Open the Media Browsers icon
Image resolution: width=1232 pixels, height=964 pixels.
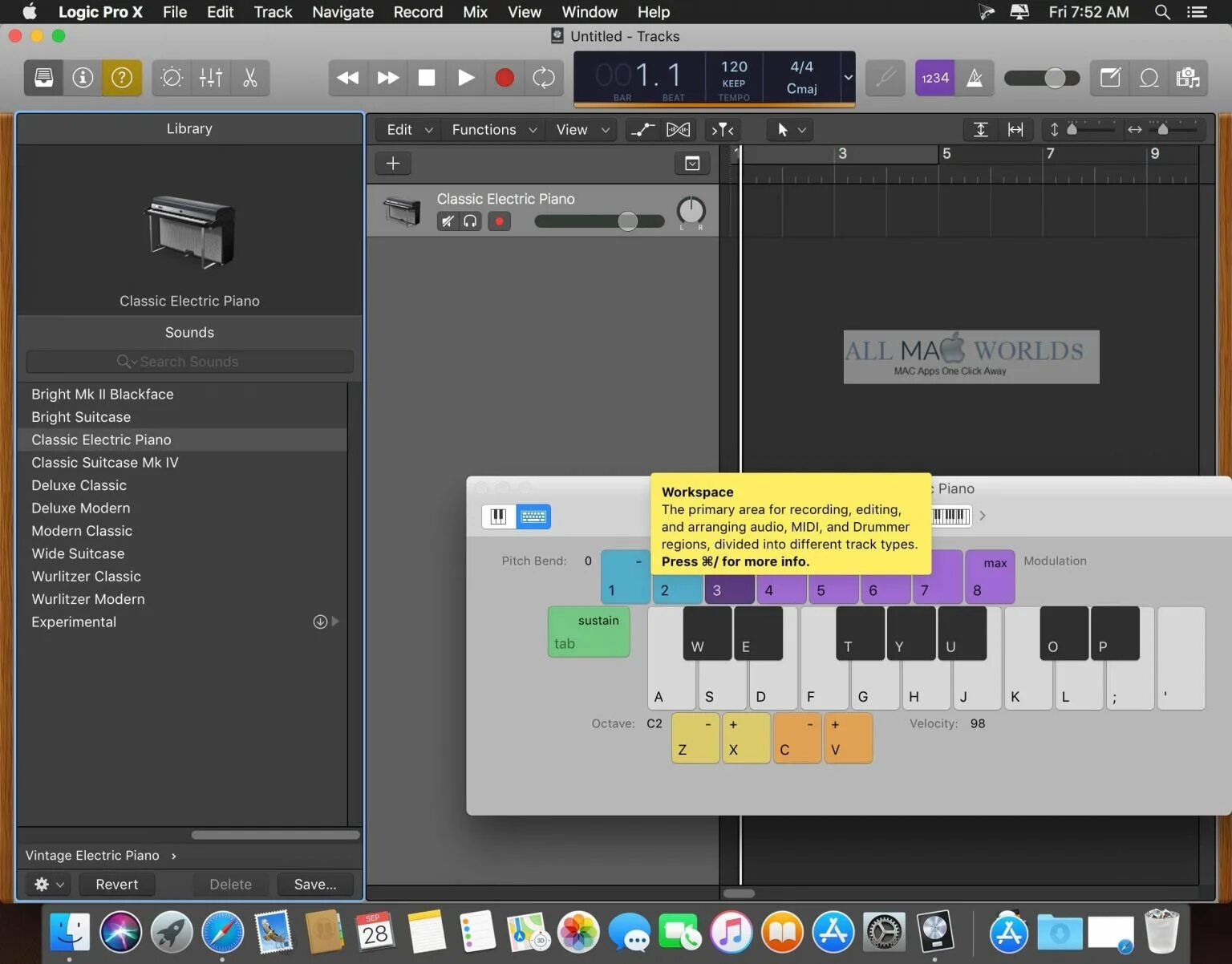pyautogui.click(x=1188, y=78)
